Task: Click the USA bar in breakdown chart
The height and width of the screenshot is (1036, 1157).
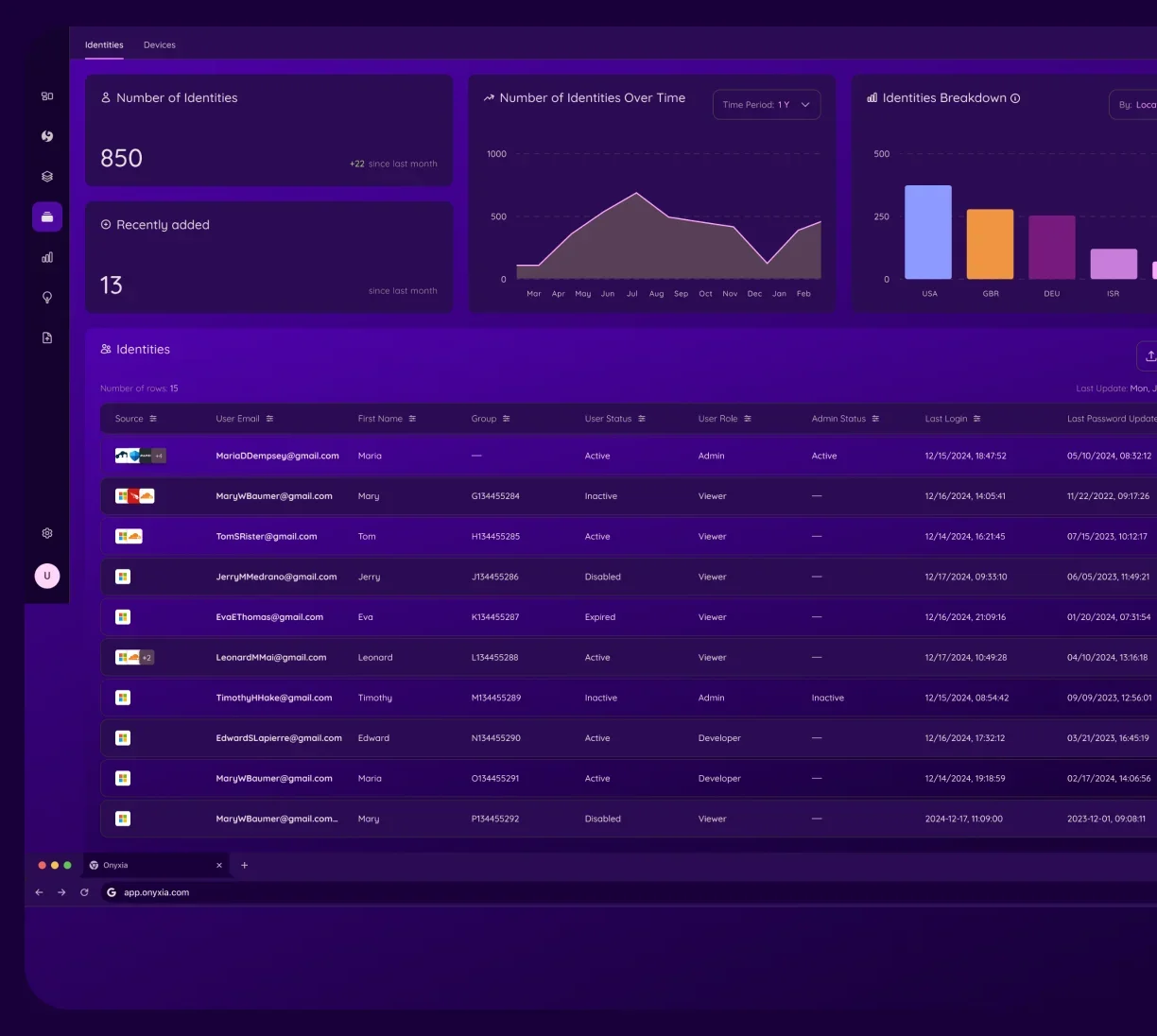Action: coord(928,233)
